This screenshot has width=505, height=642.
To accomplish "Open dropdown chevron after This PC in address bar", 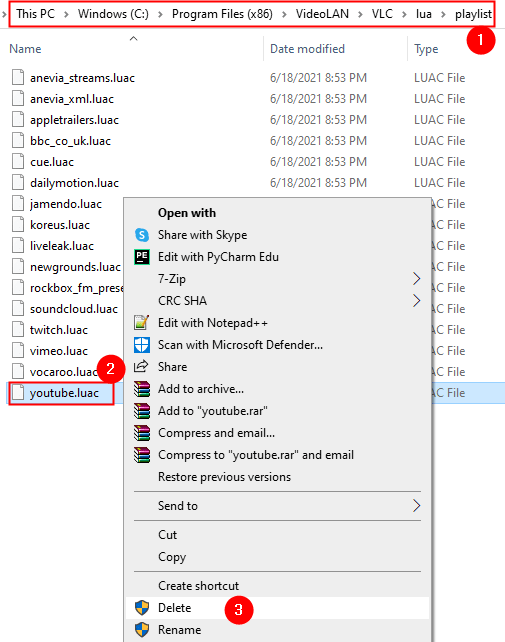I will [x=66, y=15].
